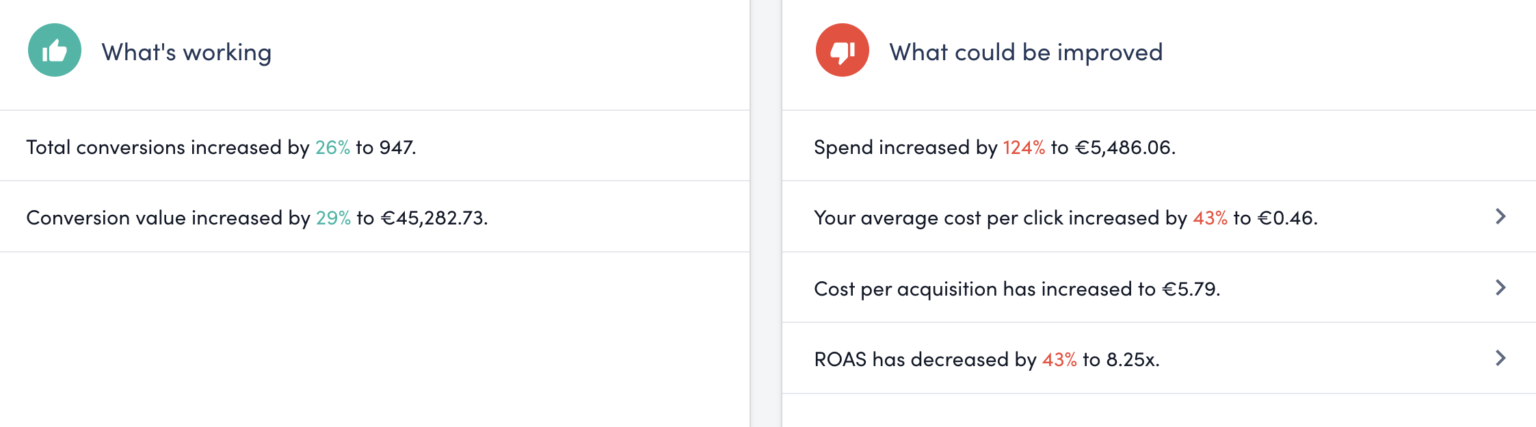Click the red thumbs-down icon

(x=842, y=51)
